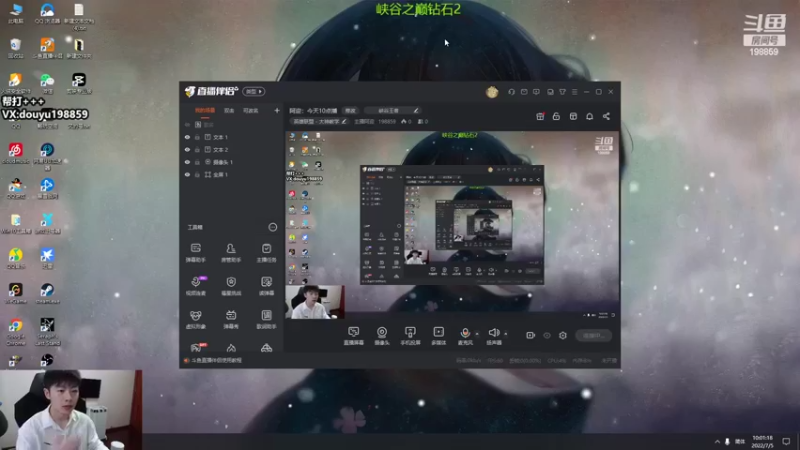Edit the stream title with the pencil icon
Viewport: 800px width, 450px height.
tap(416, 111)
